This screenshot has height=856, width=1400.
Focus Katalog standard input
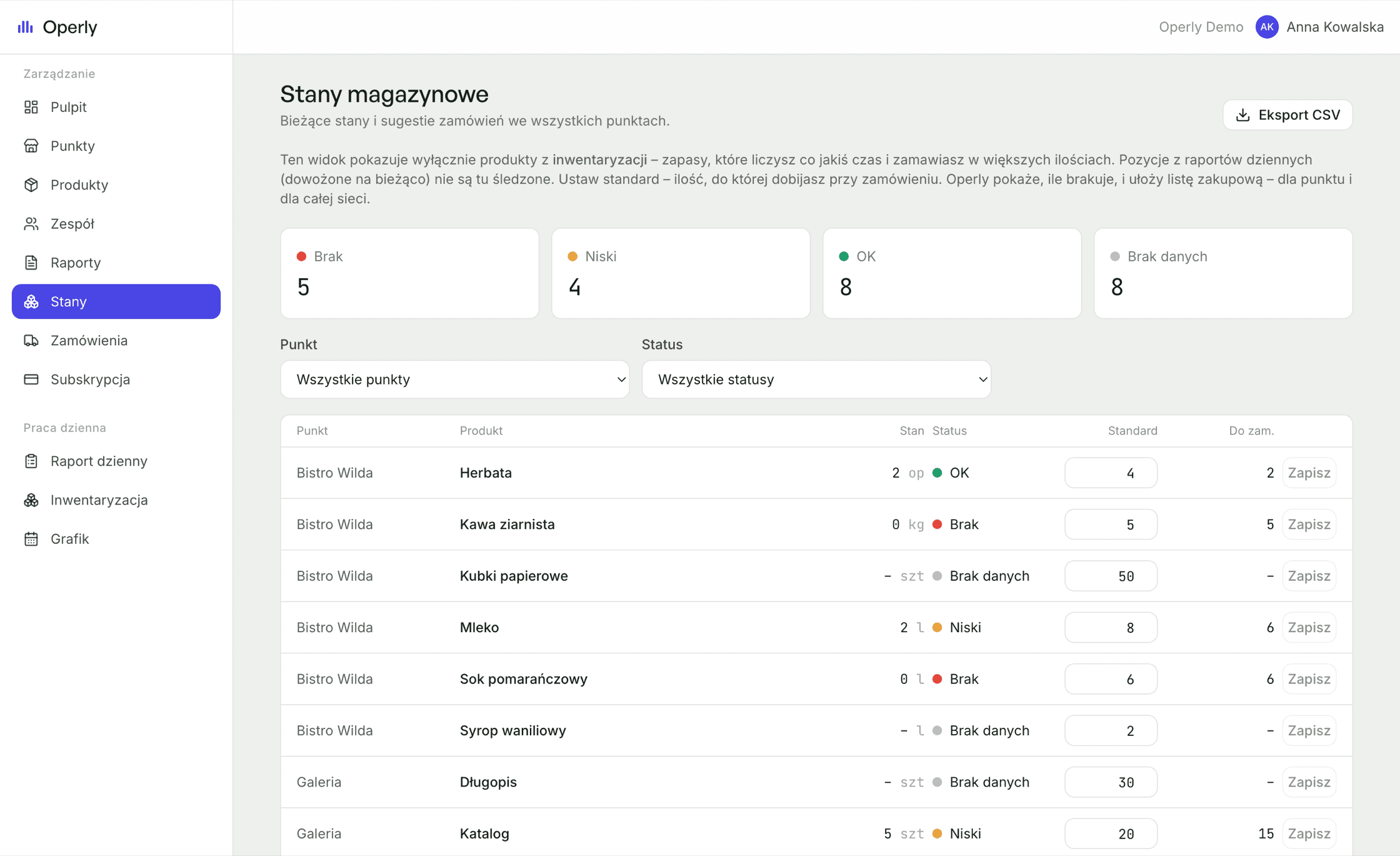click(x=1111, y=833)
